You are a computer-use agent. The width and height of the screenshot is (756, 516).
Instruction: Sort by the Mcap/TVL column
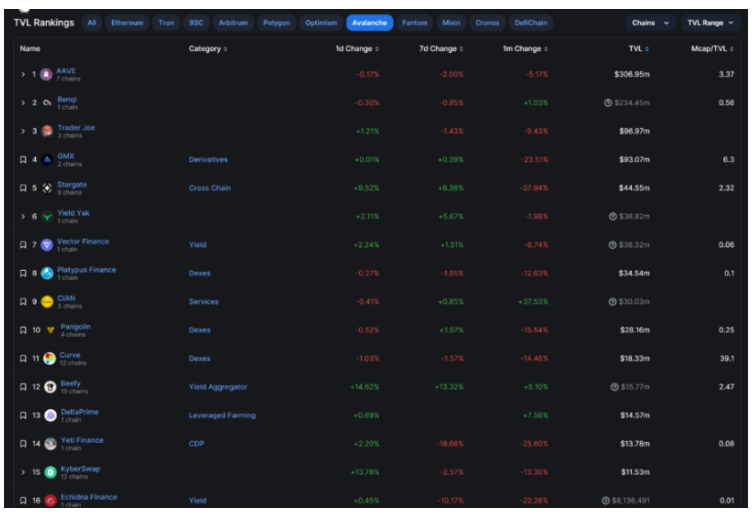click(713, 49)
